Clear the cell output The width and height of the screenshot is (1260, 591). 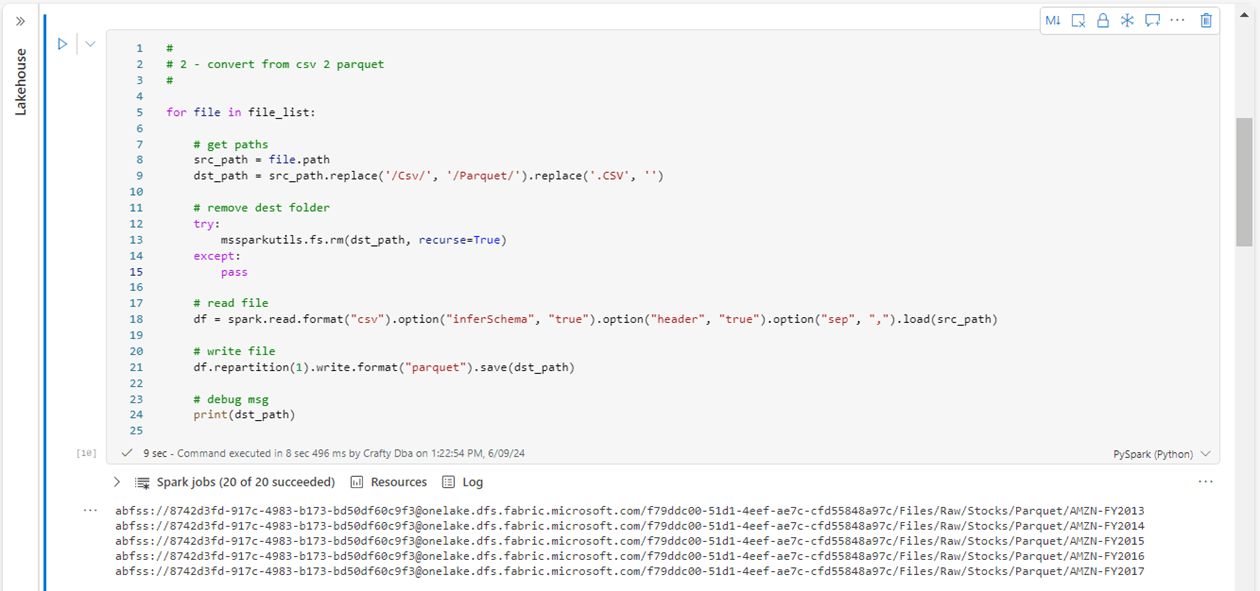[1078, 20]
